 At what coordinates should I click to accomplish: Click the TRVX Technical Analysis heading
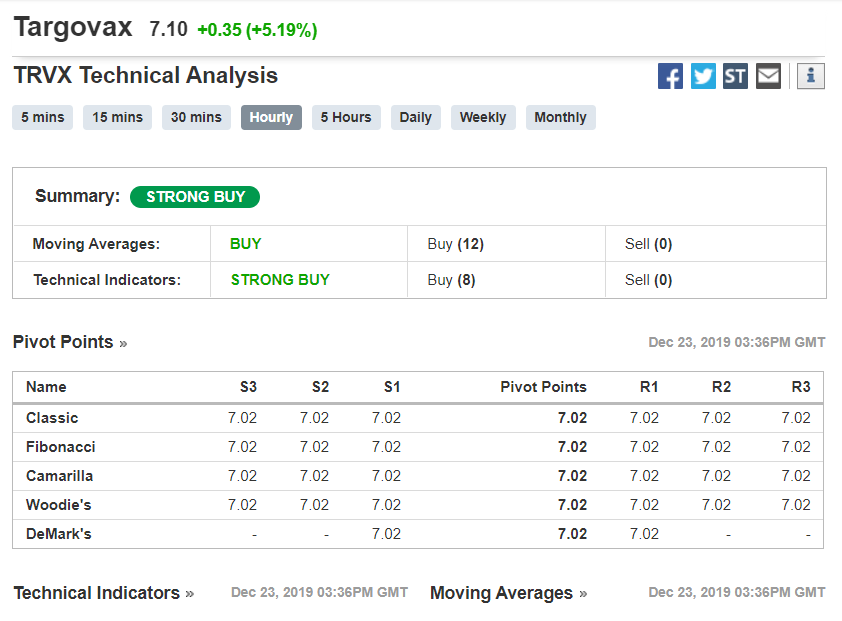click(x=146, y=75)
